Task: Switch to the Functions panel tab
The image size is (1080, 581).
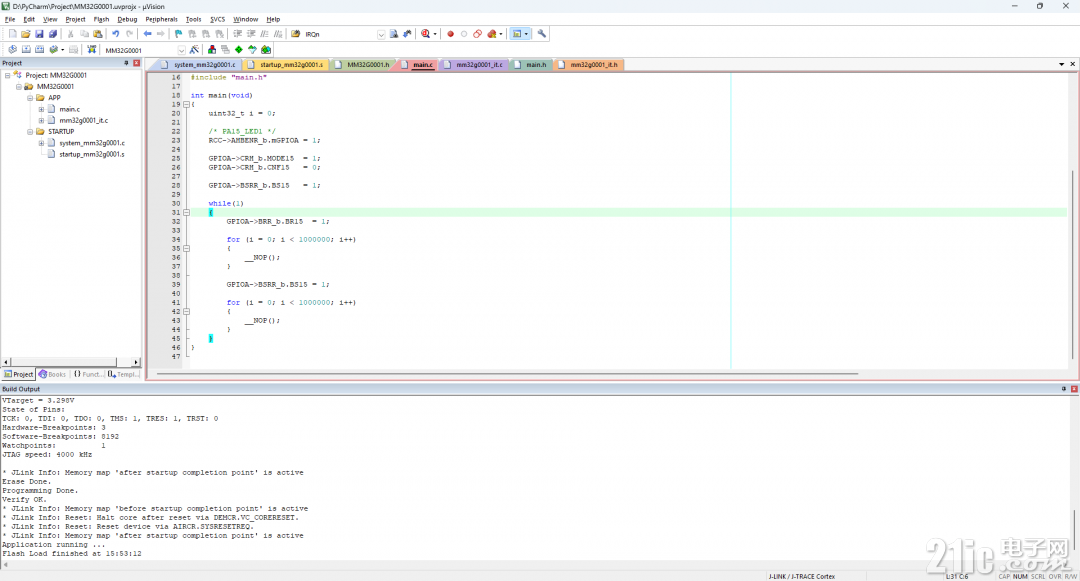Action: (x=87, y=374)
